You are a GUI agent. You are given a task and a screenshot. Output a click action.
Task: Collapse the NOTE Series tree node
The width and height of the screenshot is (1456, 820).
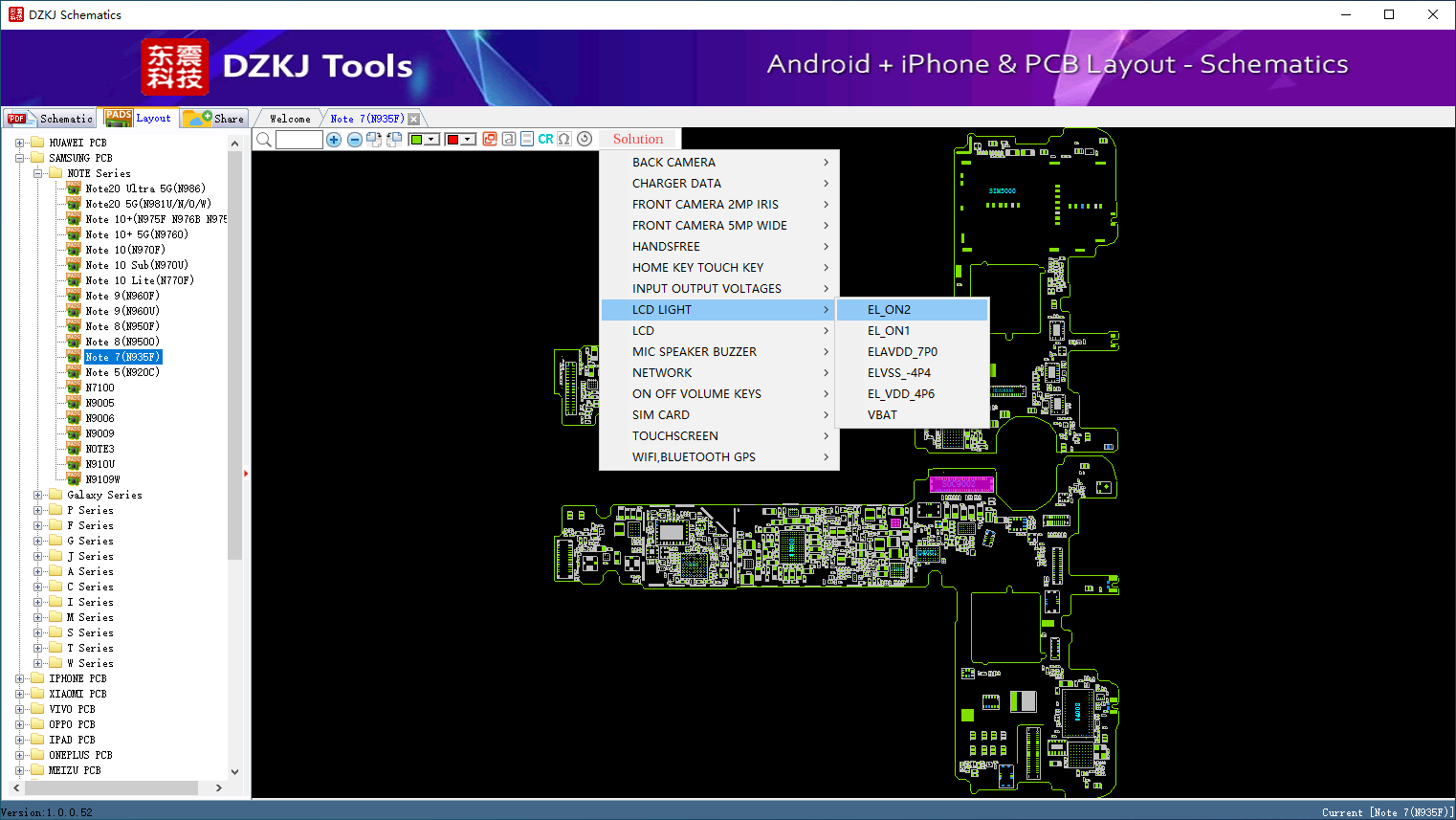pos(37,173)
